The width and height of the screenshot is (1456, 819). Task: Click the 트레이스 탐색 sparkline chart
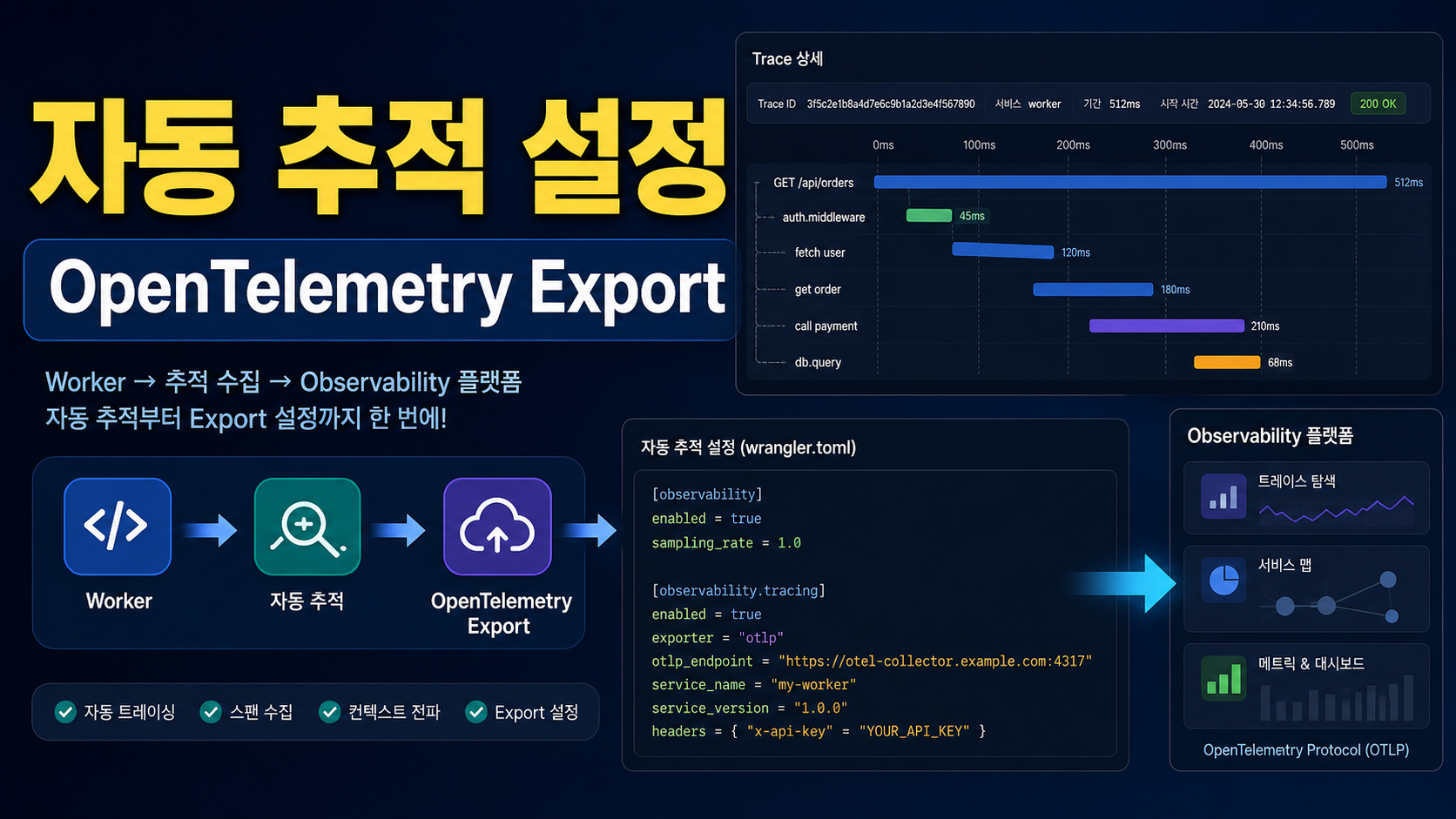[x=1337, y=509]
